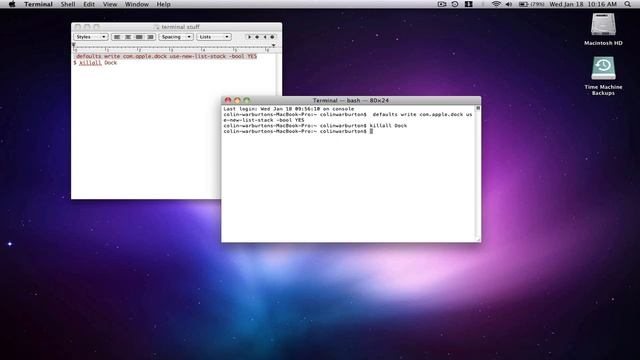Click the right tab stop icon in TextEdit
Image resolution: width=640 pixels, height=360 pixels.
[x=265, y=37]
